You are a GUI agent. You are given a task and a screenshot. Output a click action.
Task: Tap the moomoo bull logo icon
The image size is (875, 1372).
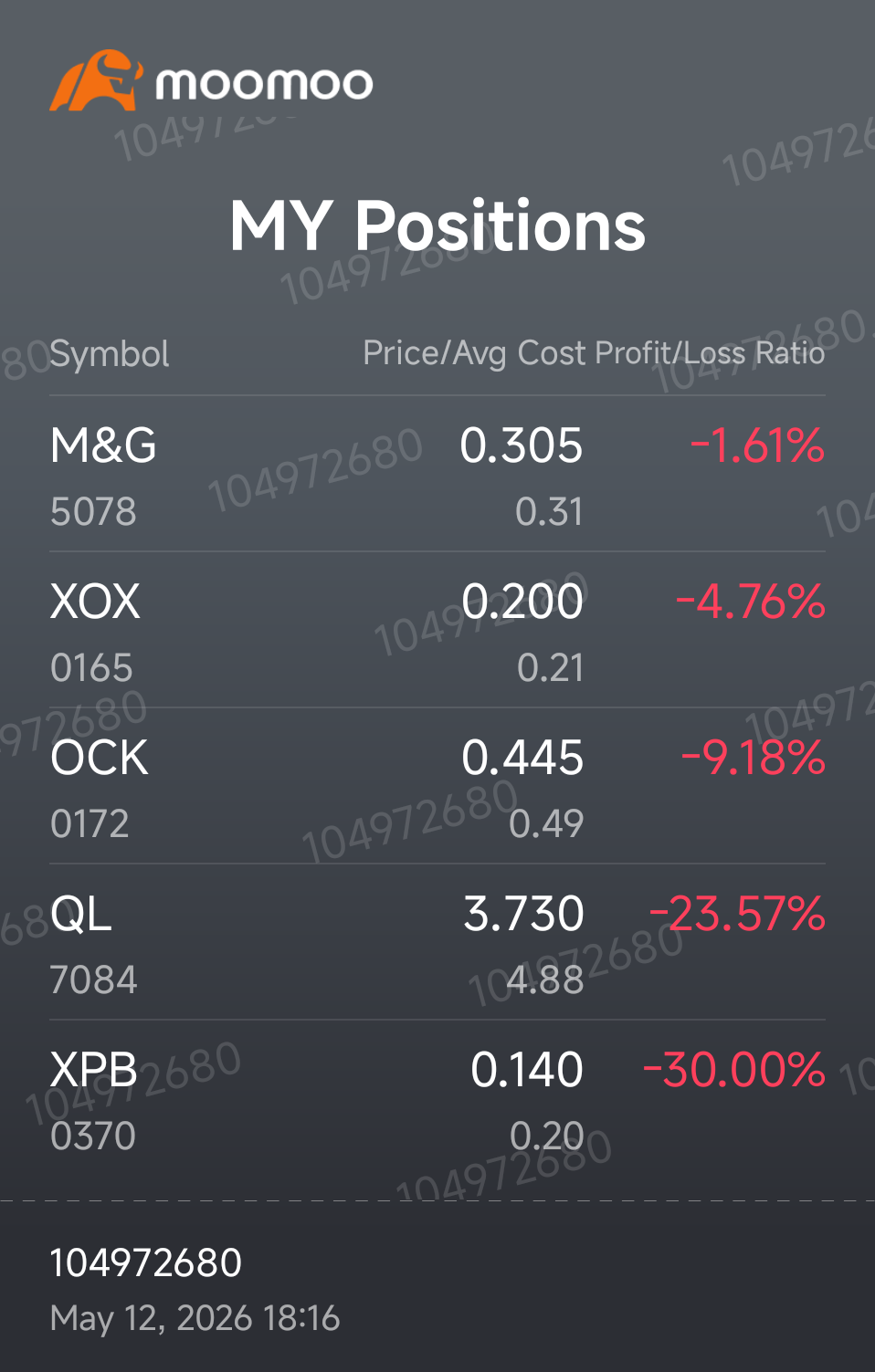[x=97, y=81]
